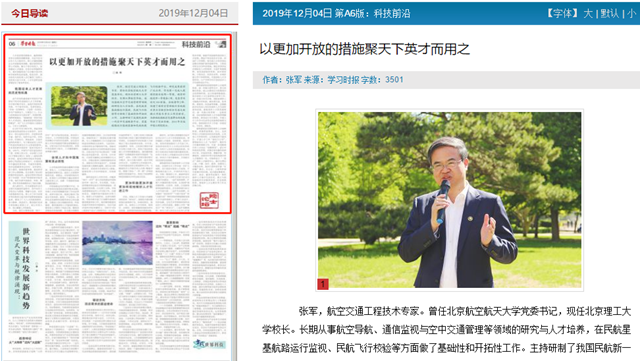Click the 2019年12月04日 date in left header
Viewport: 640px width, 361px height.
[193, 13]
